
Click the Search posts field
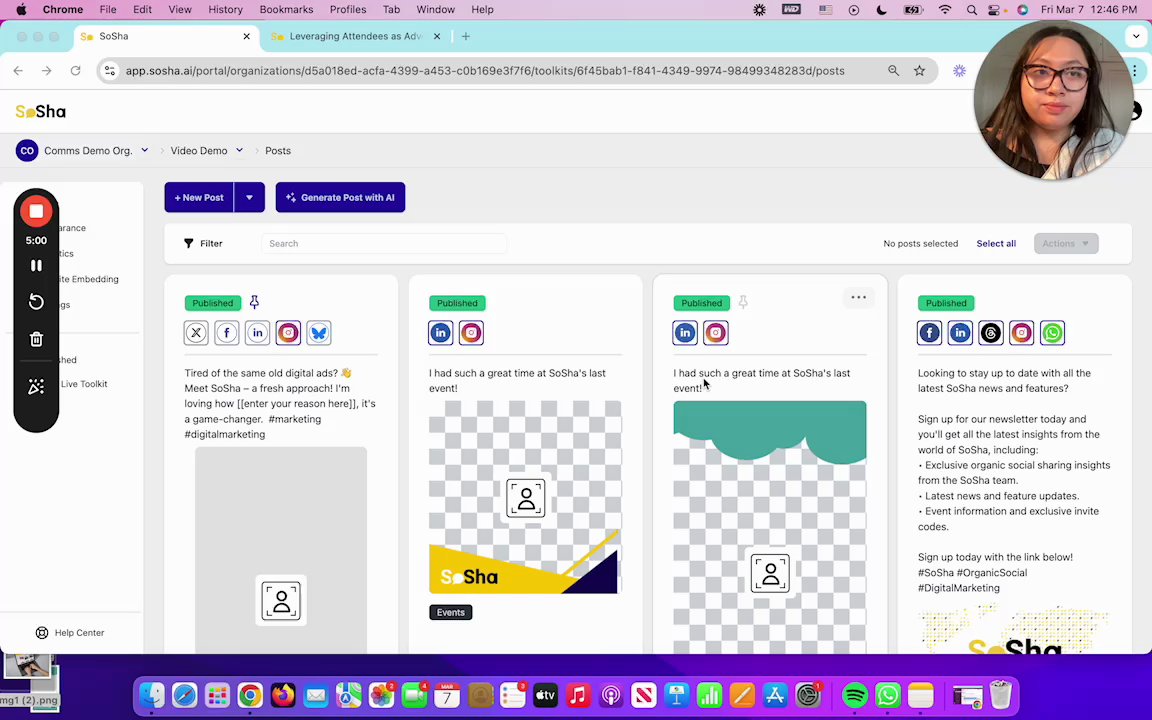point(384,243)
